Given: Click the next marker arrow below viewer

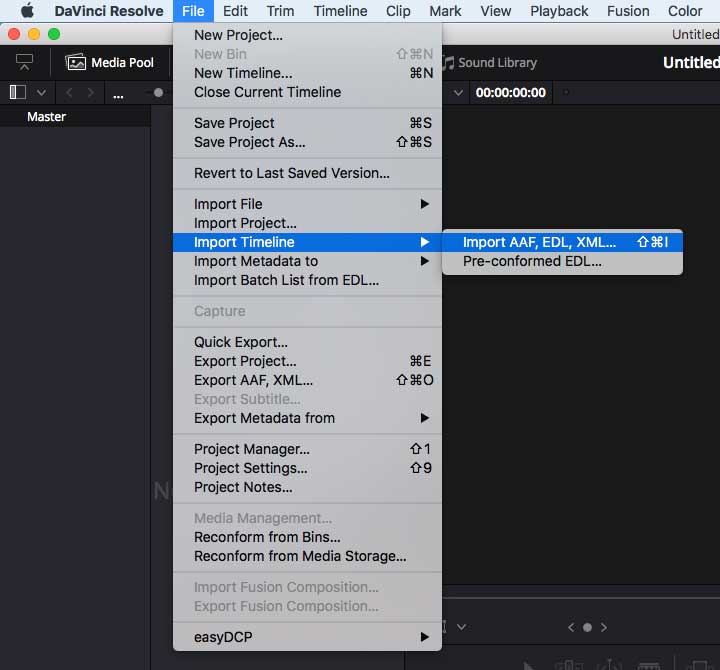Looking at the screenshot, I should tap(603, 627).
